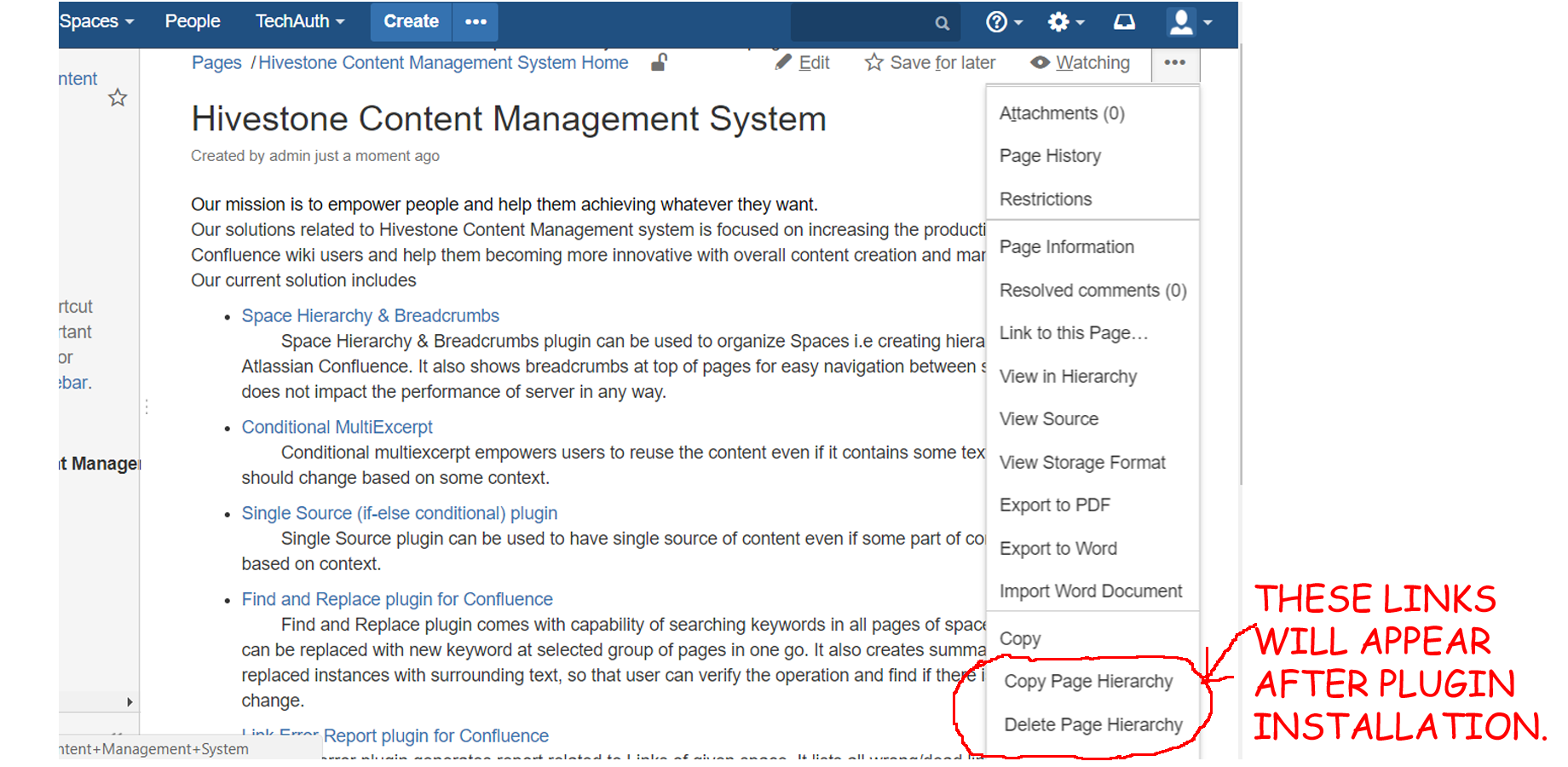
Task: Open Hivestone Content Management System Home breadcrumb
Action: pos(443,63)
